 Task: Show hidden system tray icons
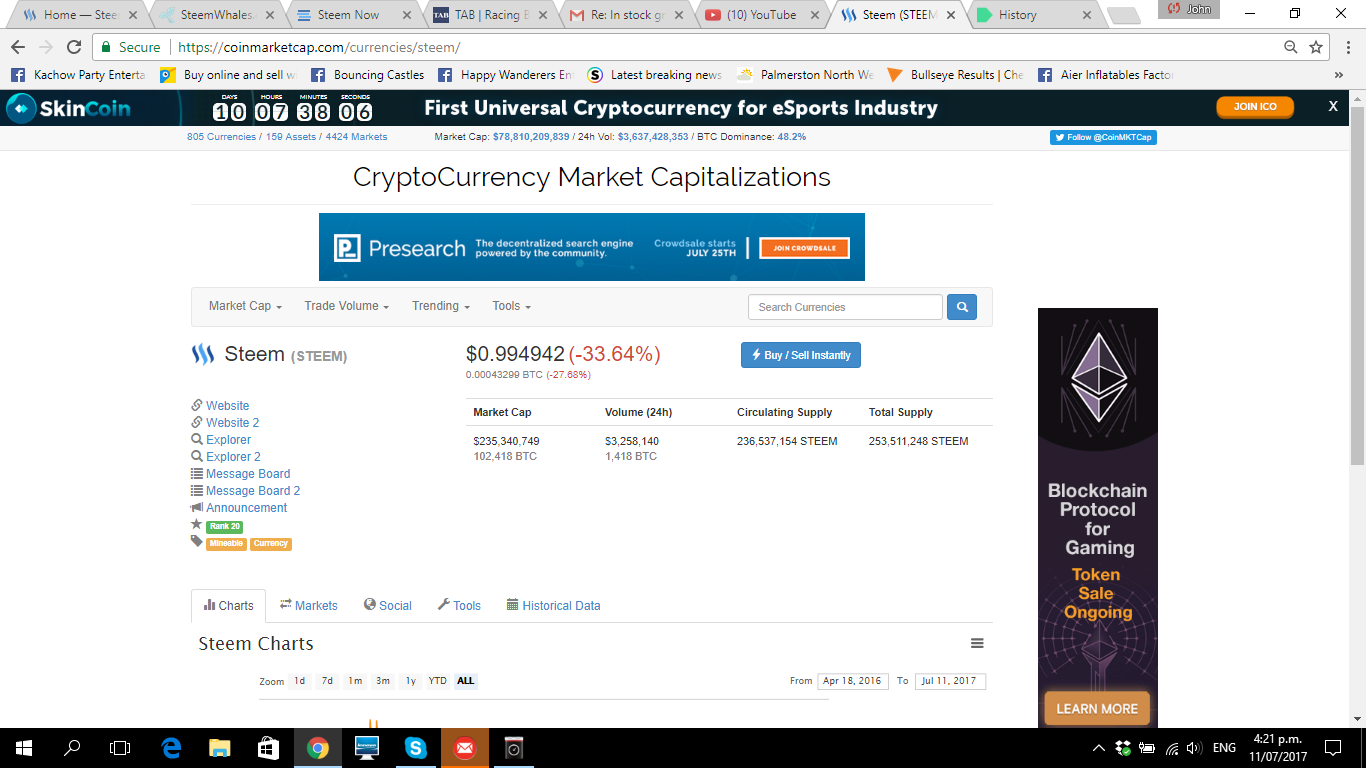click(1099, 748)
